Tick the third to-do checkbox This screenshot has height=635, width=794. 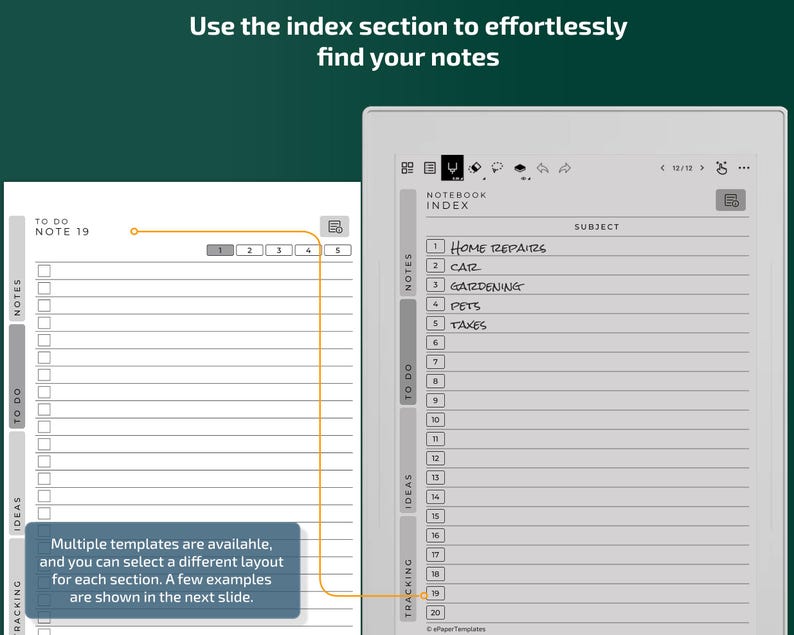point(44,305)
